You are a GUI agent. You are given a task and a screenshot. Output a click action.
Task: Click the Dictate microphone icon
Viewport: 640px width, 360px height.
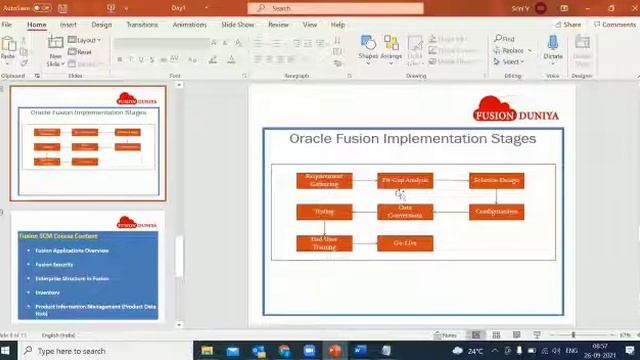[553, 43]
